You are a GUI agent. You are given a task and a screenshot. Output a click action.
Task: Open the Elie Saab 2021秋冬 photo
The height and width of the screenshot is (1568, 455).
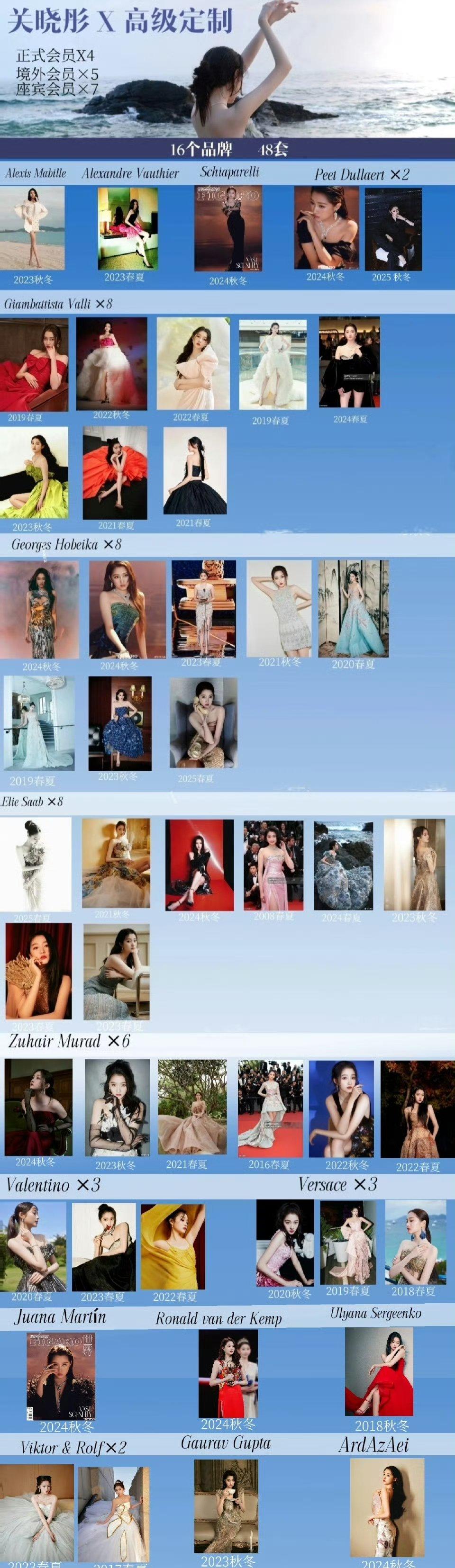click(x=116, y=863)
